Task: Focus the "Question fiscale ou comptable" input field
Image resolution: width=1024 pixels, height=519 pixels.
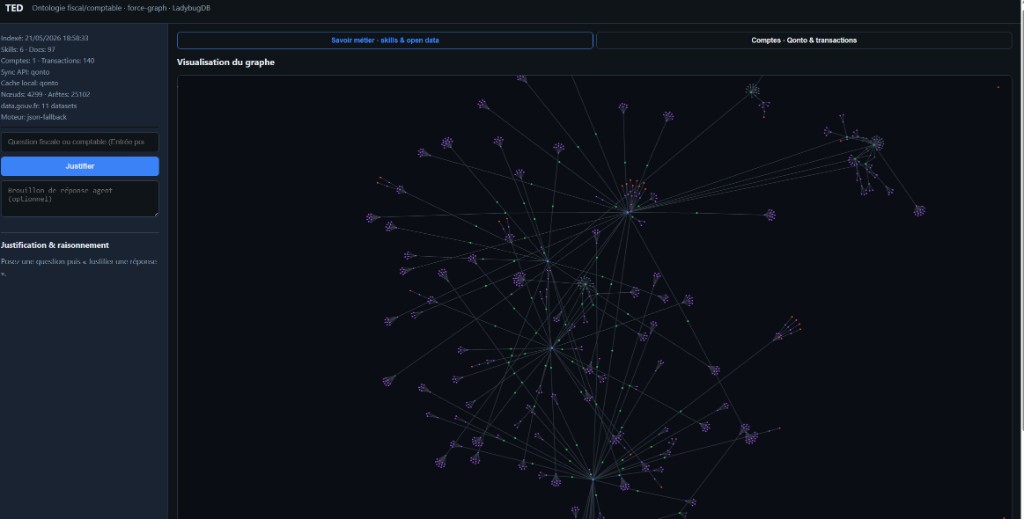Action: [x=80, y=142]
